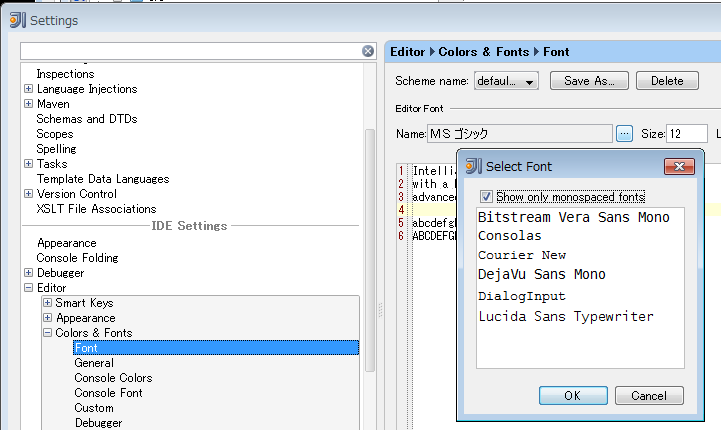The height and width of the screenshot is (430, 721).
Task: Click the Delete scheme button
Action: coord(667,81)
